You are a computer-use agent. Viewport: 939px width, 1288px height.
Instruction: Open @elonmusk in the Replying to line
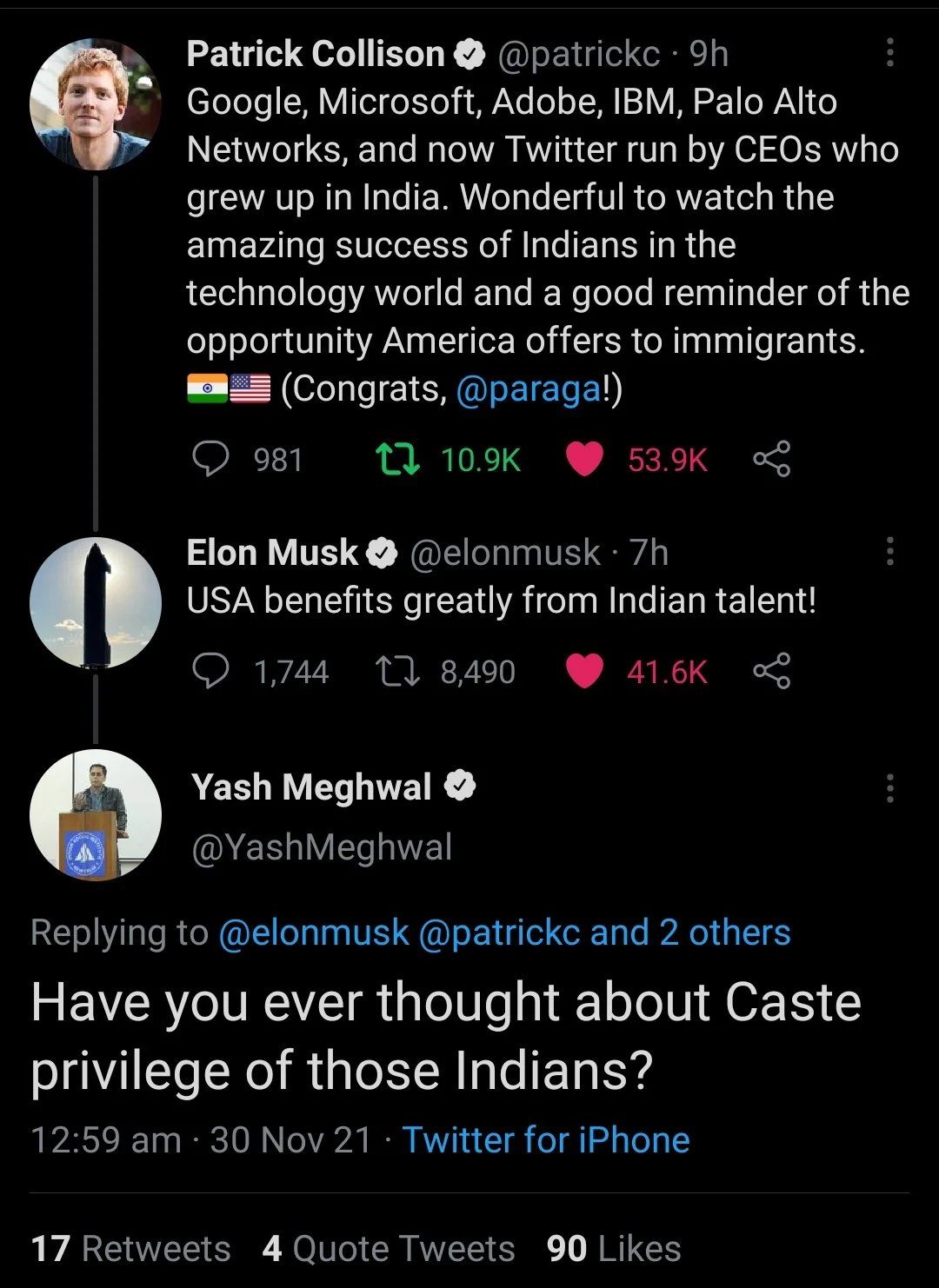click(313, 933)
